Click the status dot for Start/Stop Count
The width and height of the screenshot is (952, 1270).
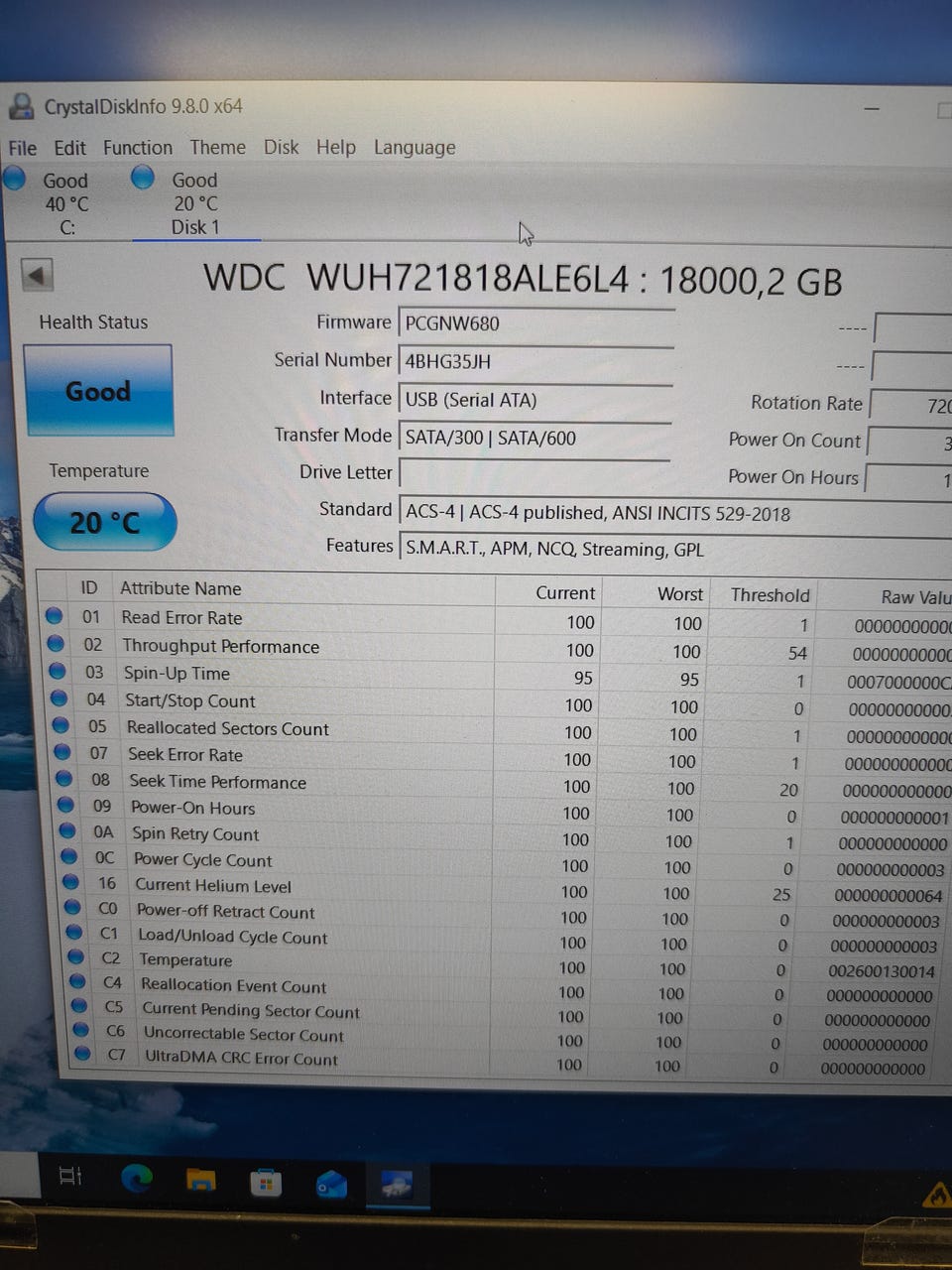59,698
